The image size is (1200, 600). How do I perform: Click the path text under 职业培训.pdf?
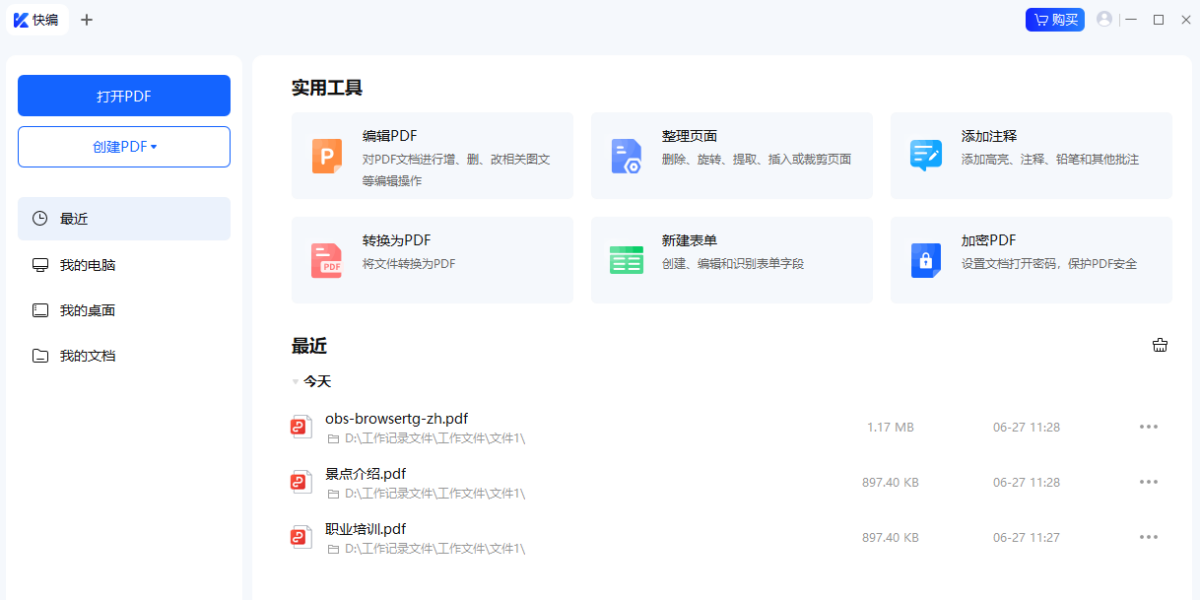pos(435,548)
